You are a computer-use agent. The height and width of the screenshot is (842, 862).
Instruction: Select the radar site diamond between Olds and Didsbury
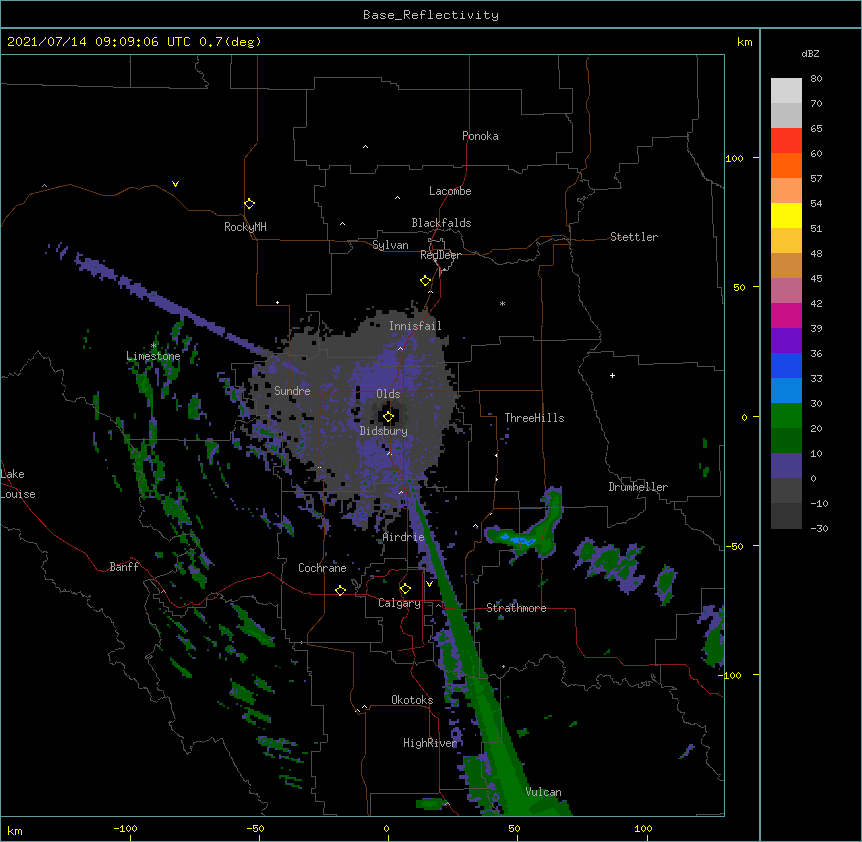388,417
